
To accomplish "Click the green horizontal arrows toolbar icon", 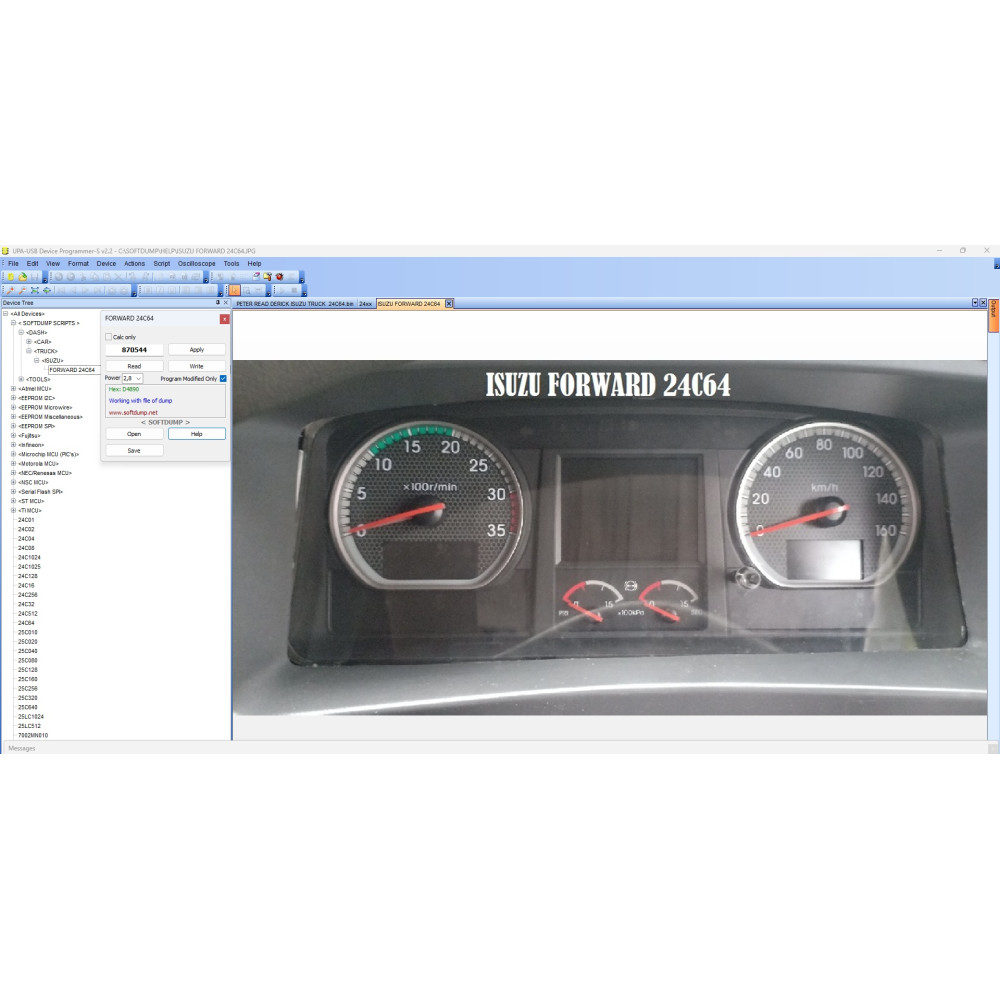I will click(47, 290).
